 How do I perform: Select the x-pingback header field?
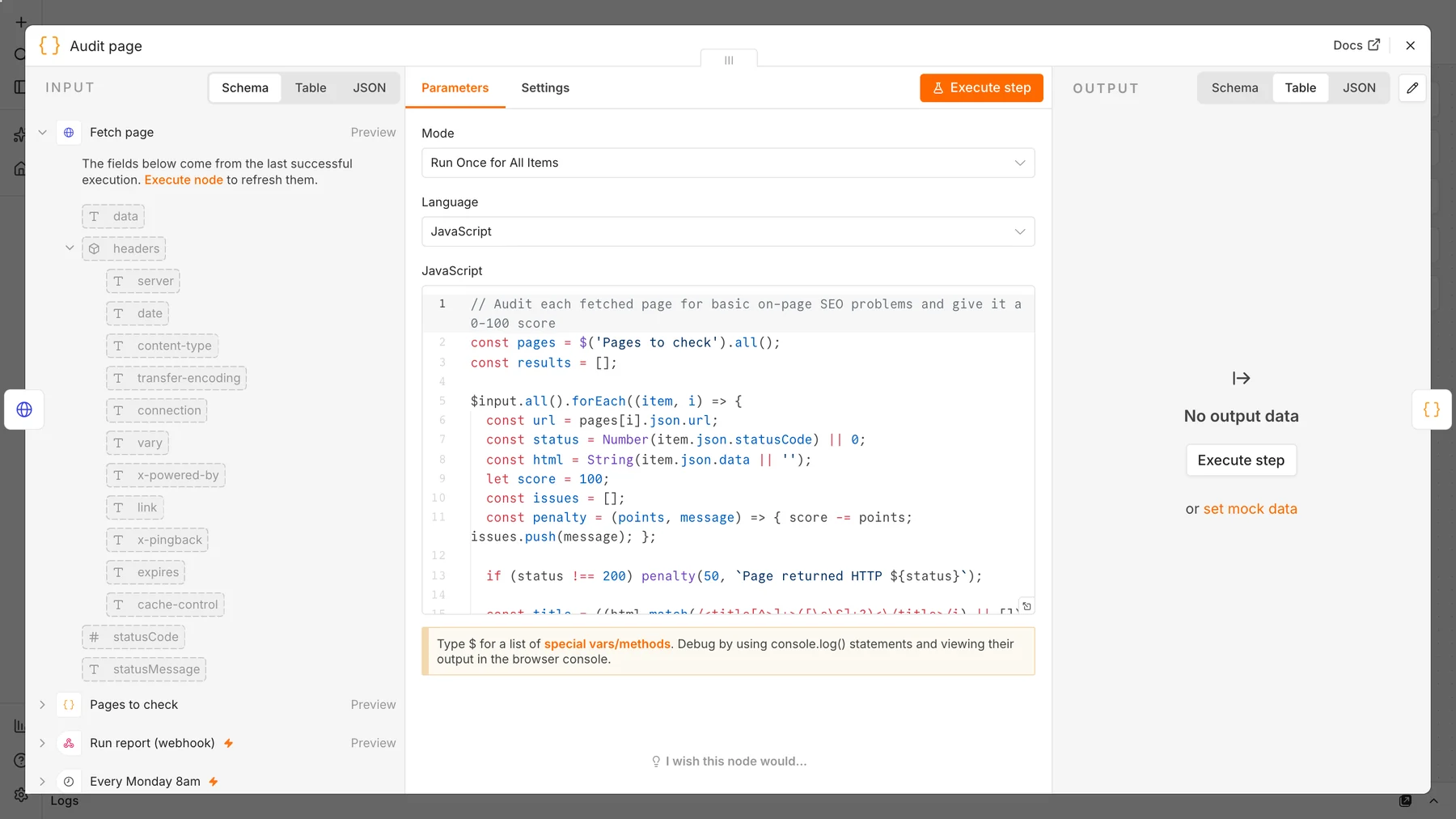point(157,540)
